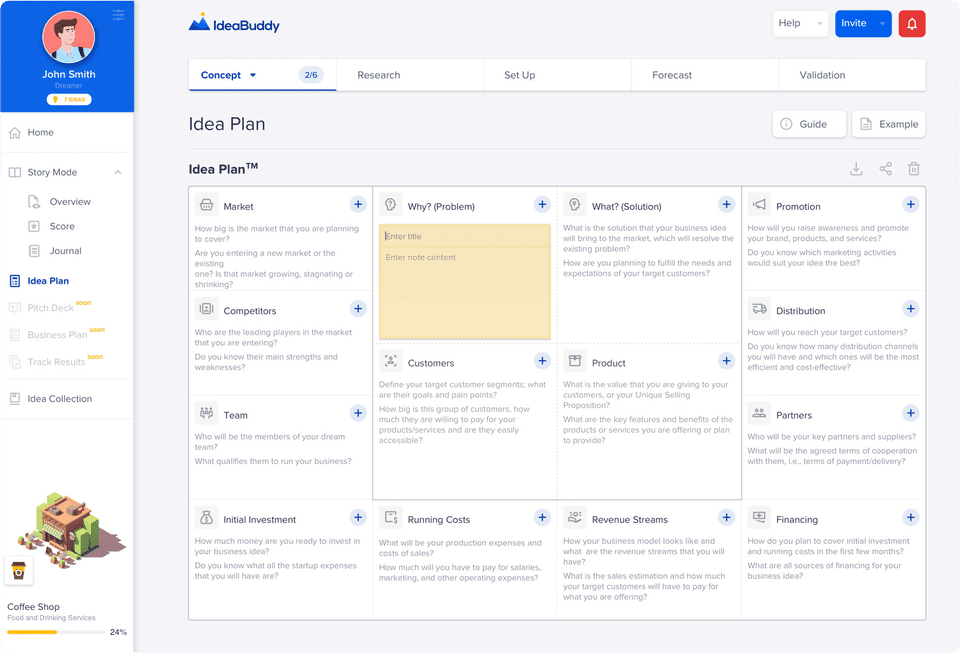The width and height of the screenshot is (960, 653).
Task: Delete the Idea Plan with trash icon
Action: [x=913, y=169]
